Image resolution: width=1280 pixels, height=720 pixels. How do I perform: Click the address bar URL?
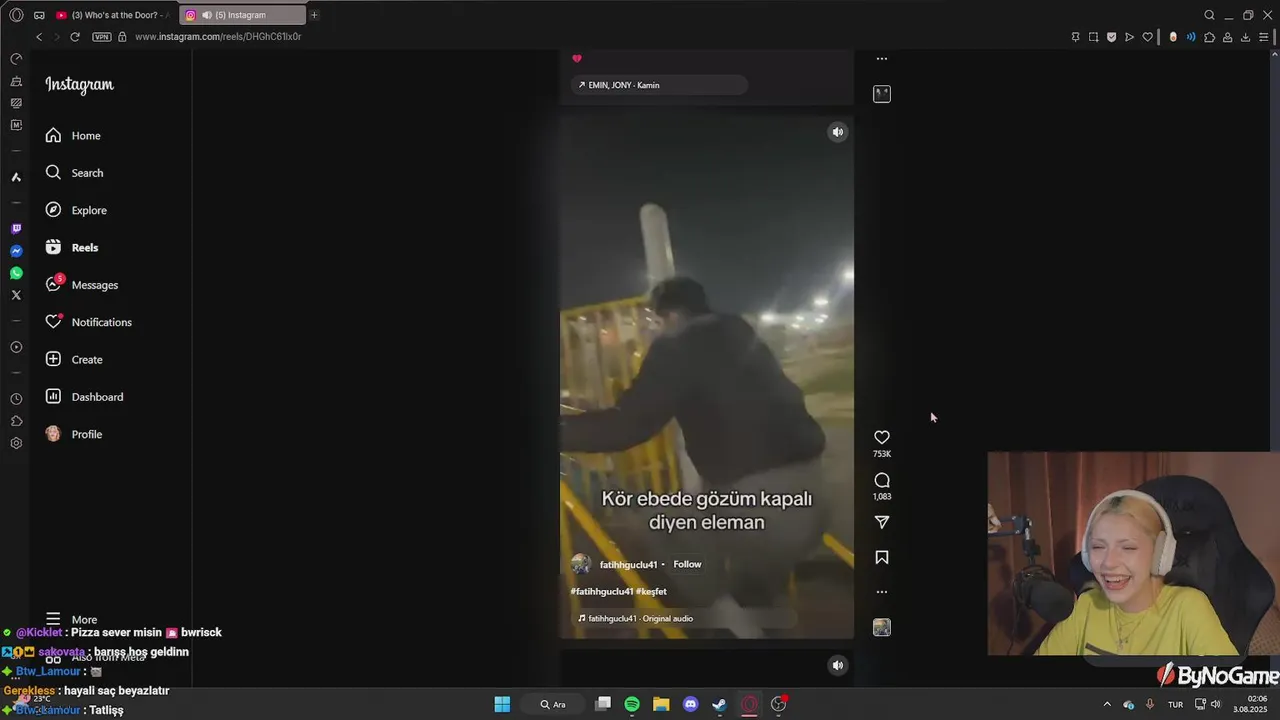[218, 37]
